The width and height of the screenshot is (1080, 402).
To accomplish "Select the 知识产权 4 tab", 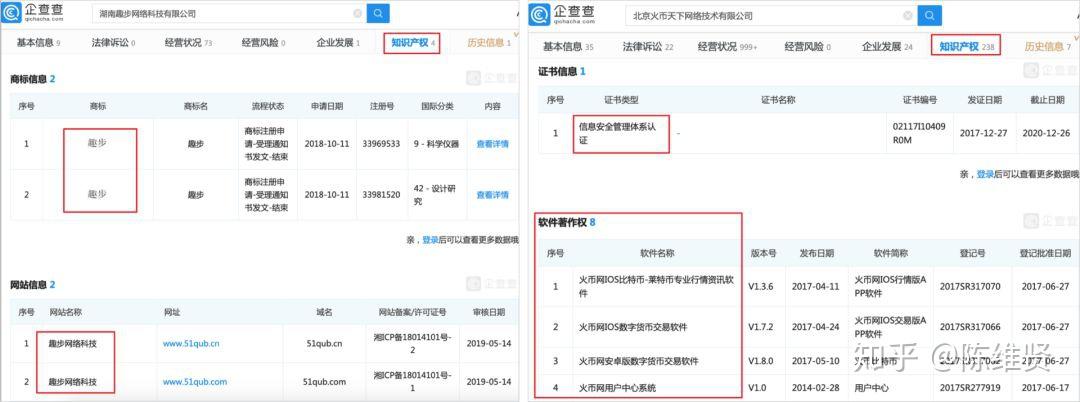I will 413,43.
